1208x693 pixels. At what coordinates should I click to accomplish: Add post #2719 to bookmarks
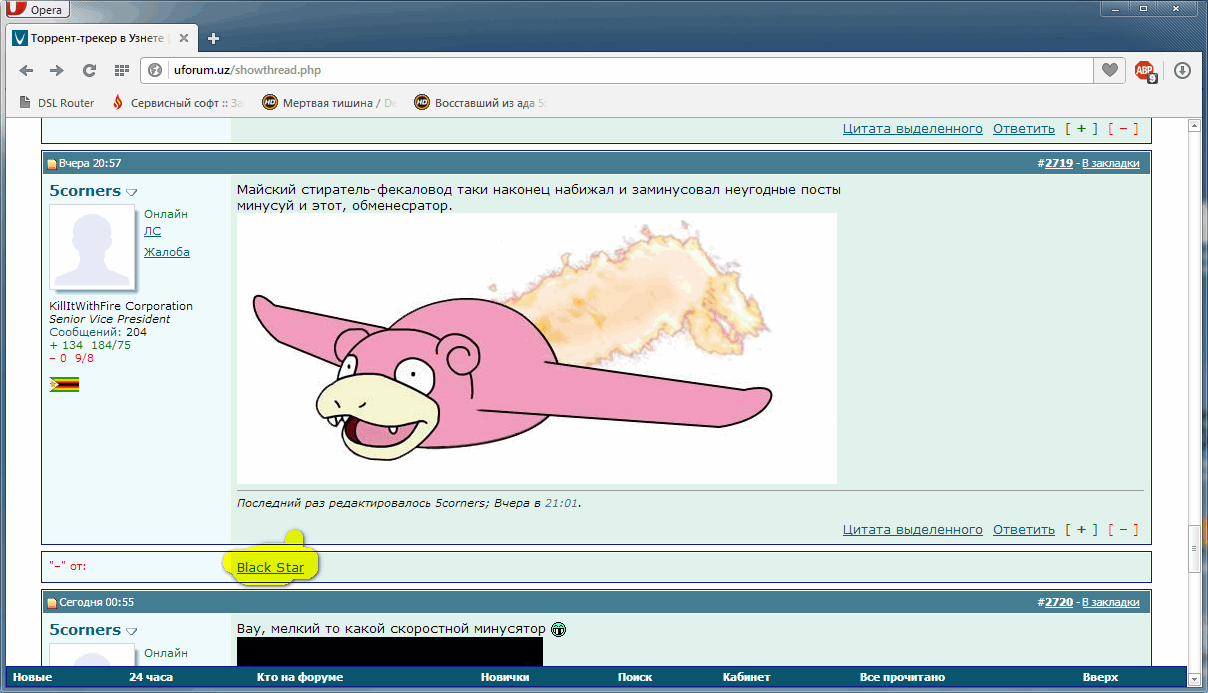[1110, 163]
